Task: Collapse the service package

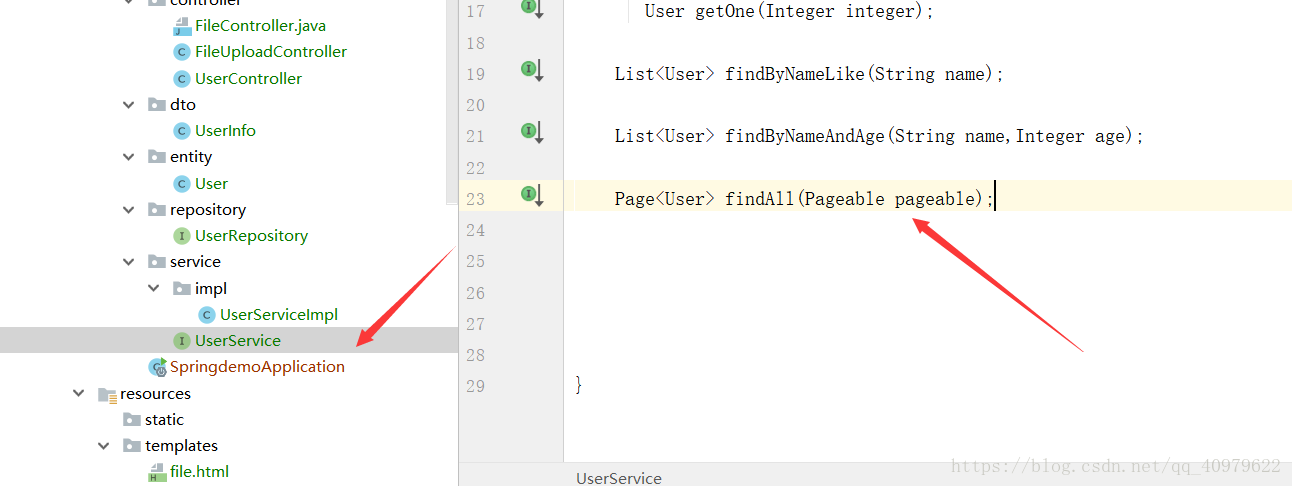Action: tap(129, 261)
